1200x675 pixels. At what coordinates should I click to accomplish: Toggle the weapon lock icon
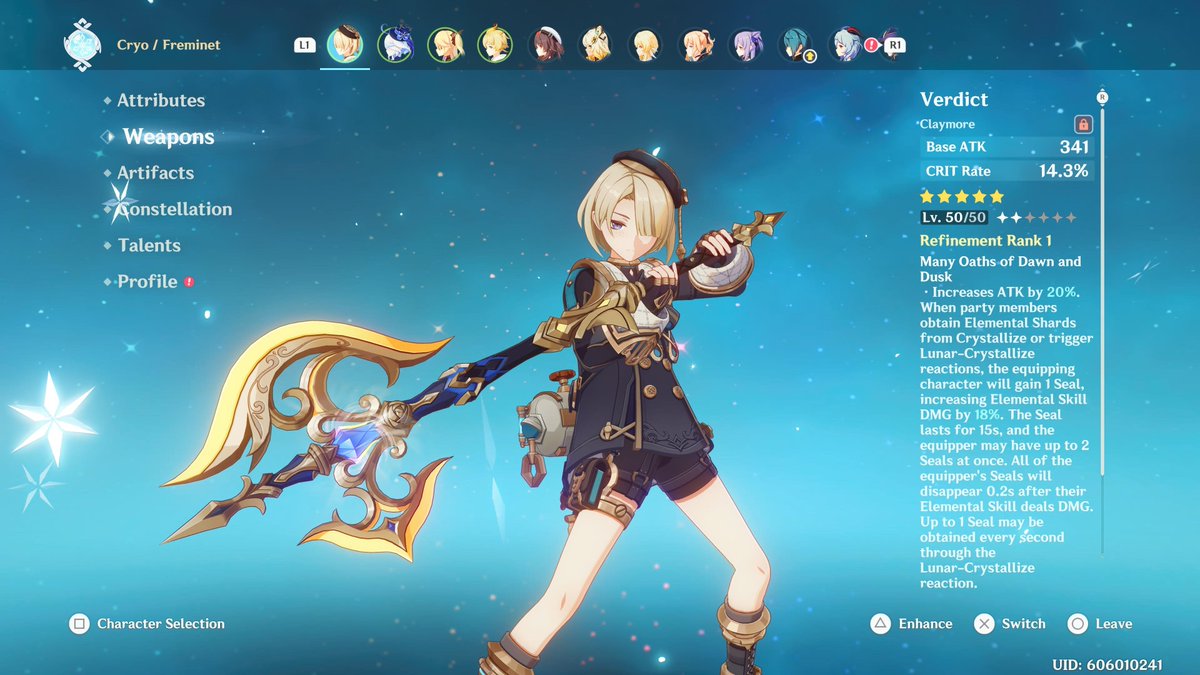coord(1083,124)
